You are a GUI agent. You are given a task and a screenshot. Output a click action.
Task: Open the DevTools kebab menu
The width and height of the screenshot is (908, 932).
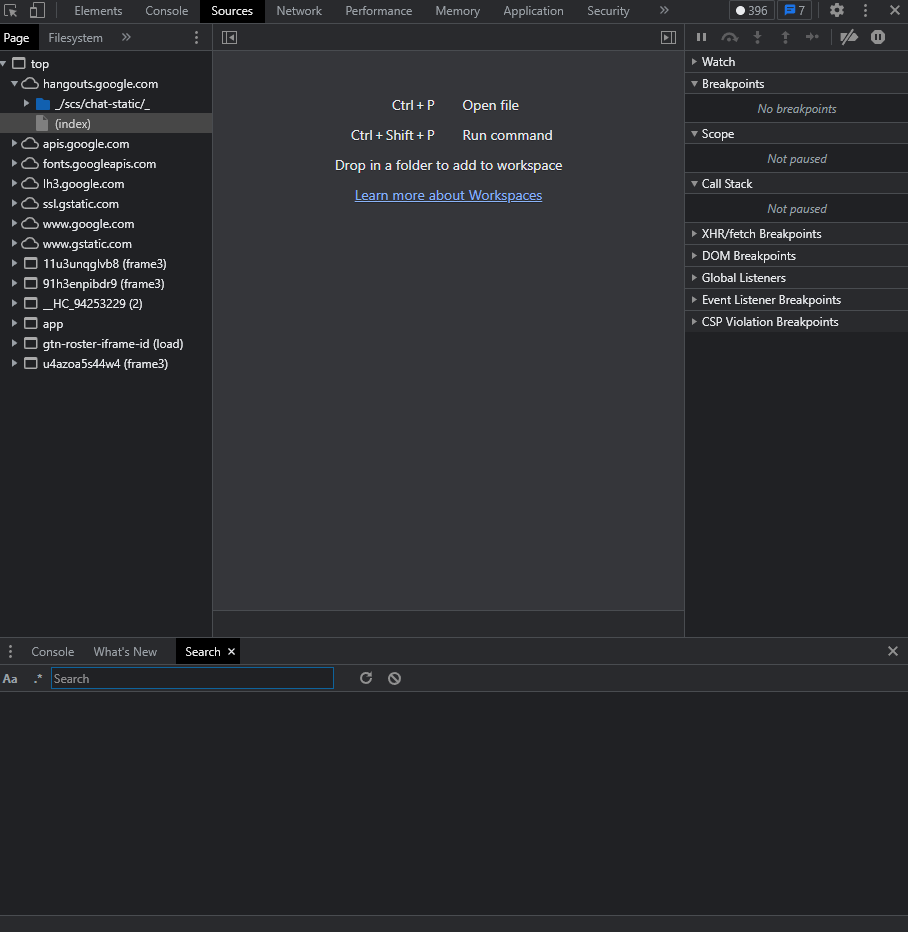coord(865,10)
